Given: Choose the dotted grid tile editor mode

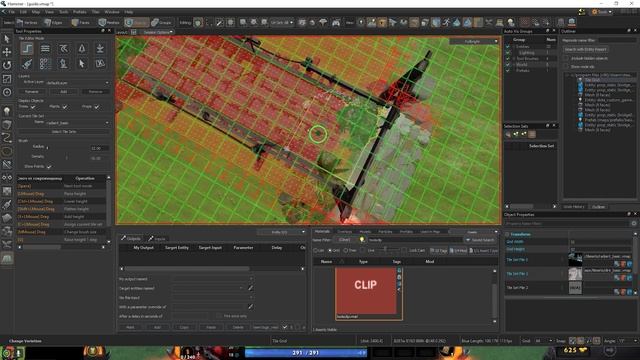Looking at the screenshot, I should click(x=45, y=64).
